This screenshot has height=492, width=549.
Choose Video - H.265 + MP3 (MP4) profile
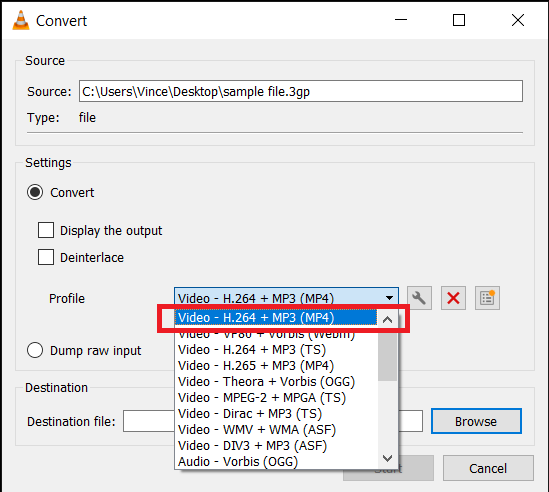coord(276,366)
